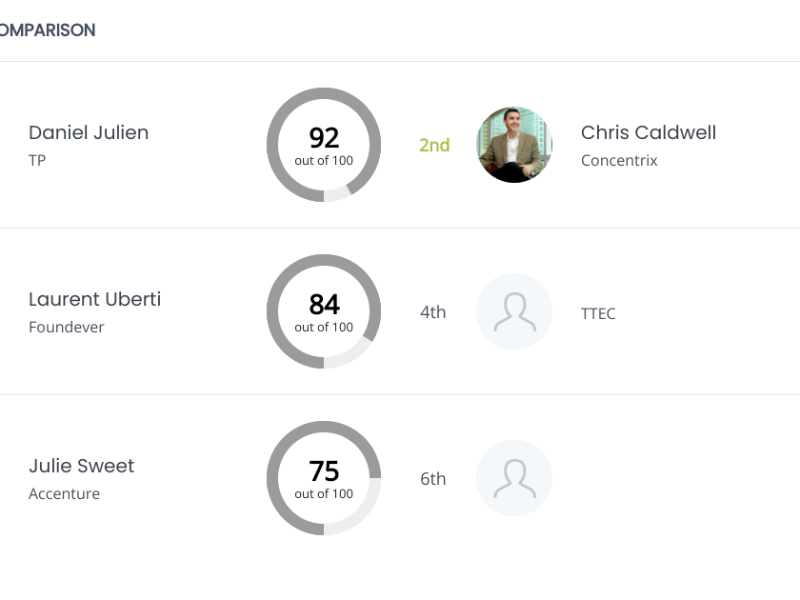Click the green 2nd rank label
The image size is (800, 600).
pyautogui.click(x=434, y=145)
